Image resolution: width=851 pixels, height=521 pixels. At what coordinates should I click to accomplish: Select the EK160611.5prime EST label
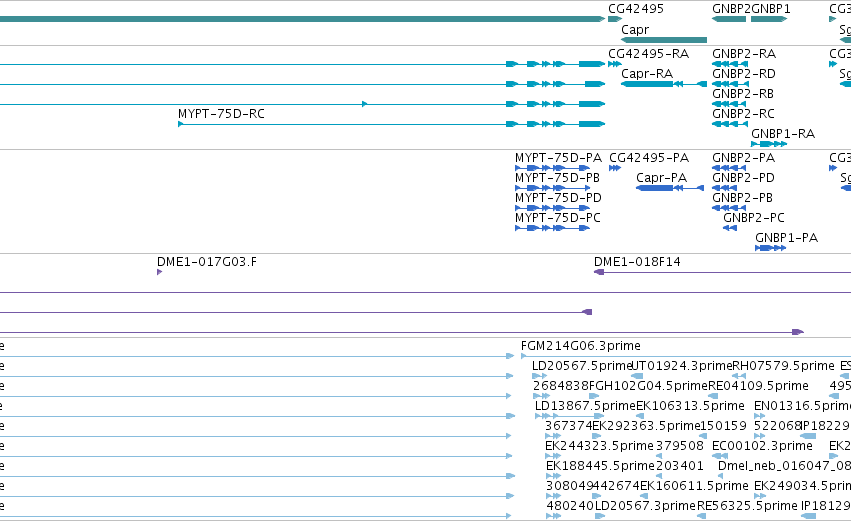pos(694,486)
